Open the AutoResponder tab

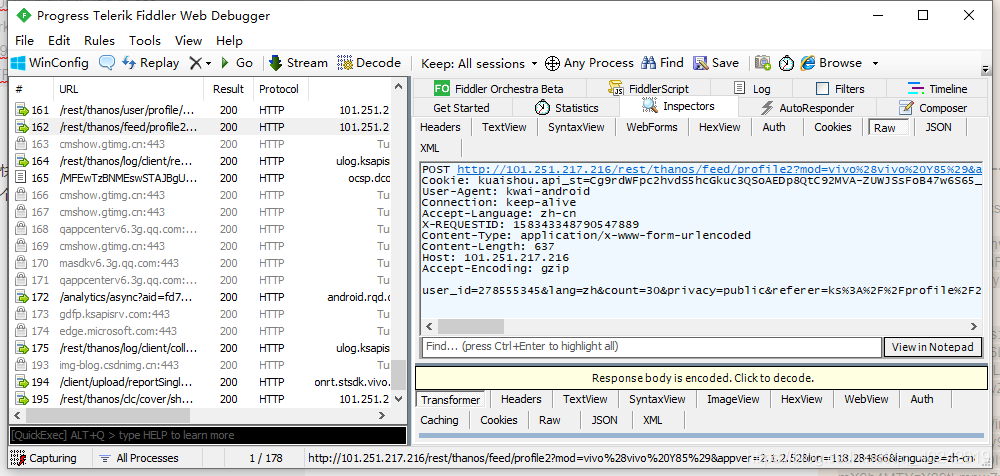807,108
